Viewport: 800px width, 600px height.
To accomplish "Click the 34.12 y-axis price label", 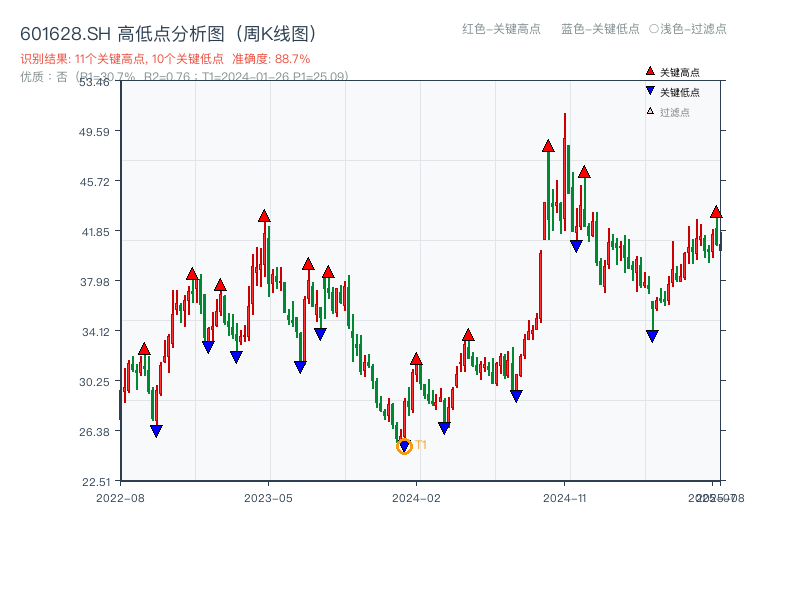I will (x=95, y=332).
